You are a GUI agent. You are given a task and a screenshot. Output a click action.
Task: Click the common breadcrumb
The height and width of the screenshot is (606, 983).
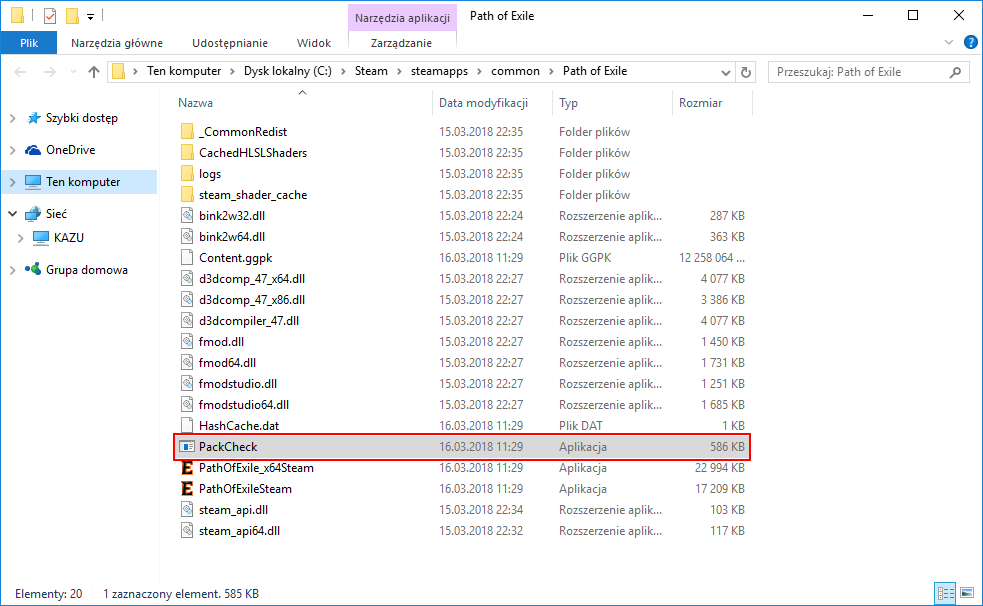point(515,71)
